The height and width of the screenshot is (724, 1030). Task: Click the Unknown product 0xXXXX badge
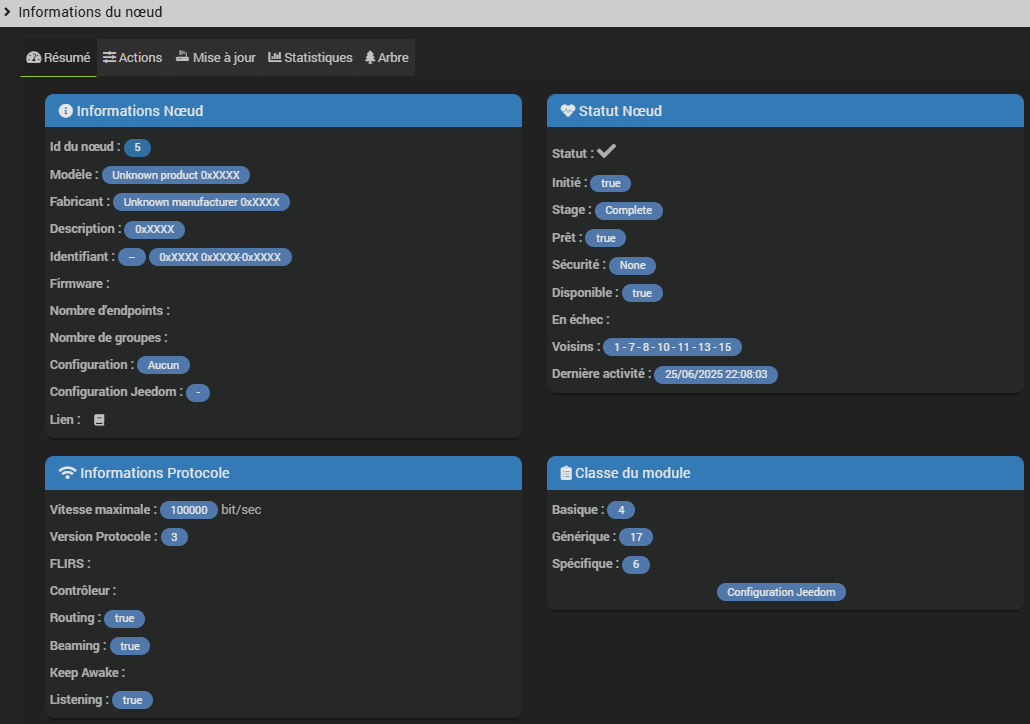[x=175, y=175]
